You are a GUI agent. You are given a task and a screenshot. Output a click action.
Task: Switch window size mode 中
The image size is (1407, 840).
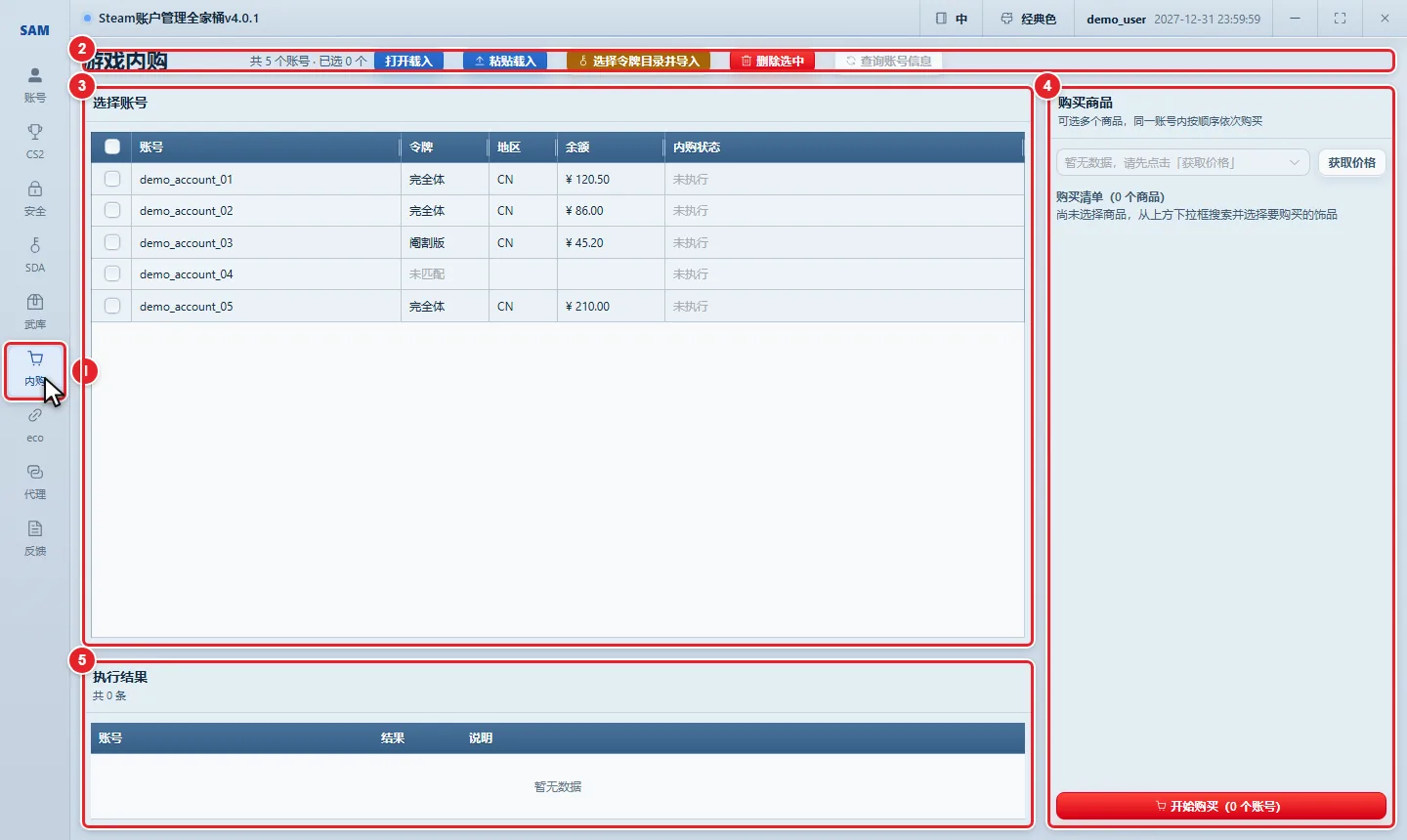(x=951, y=19)
